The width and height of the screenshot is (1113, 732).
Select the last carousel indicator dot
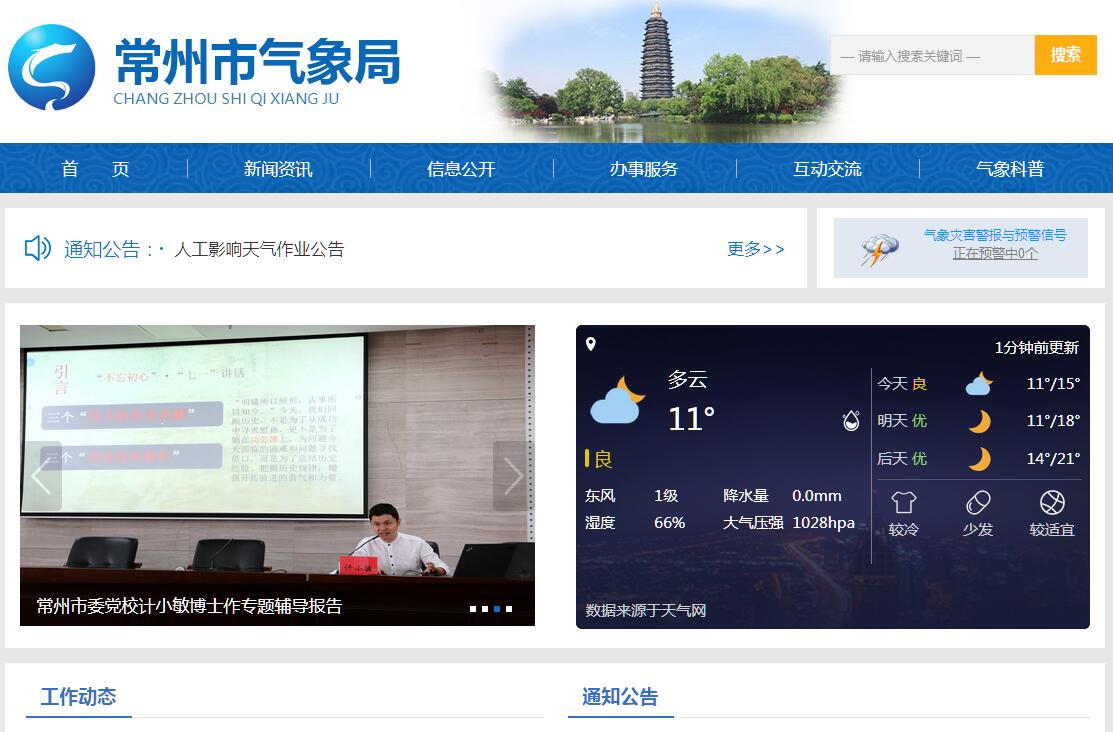[x=509, y=608]
